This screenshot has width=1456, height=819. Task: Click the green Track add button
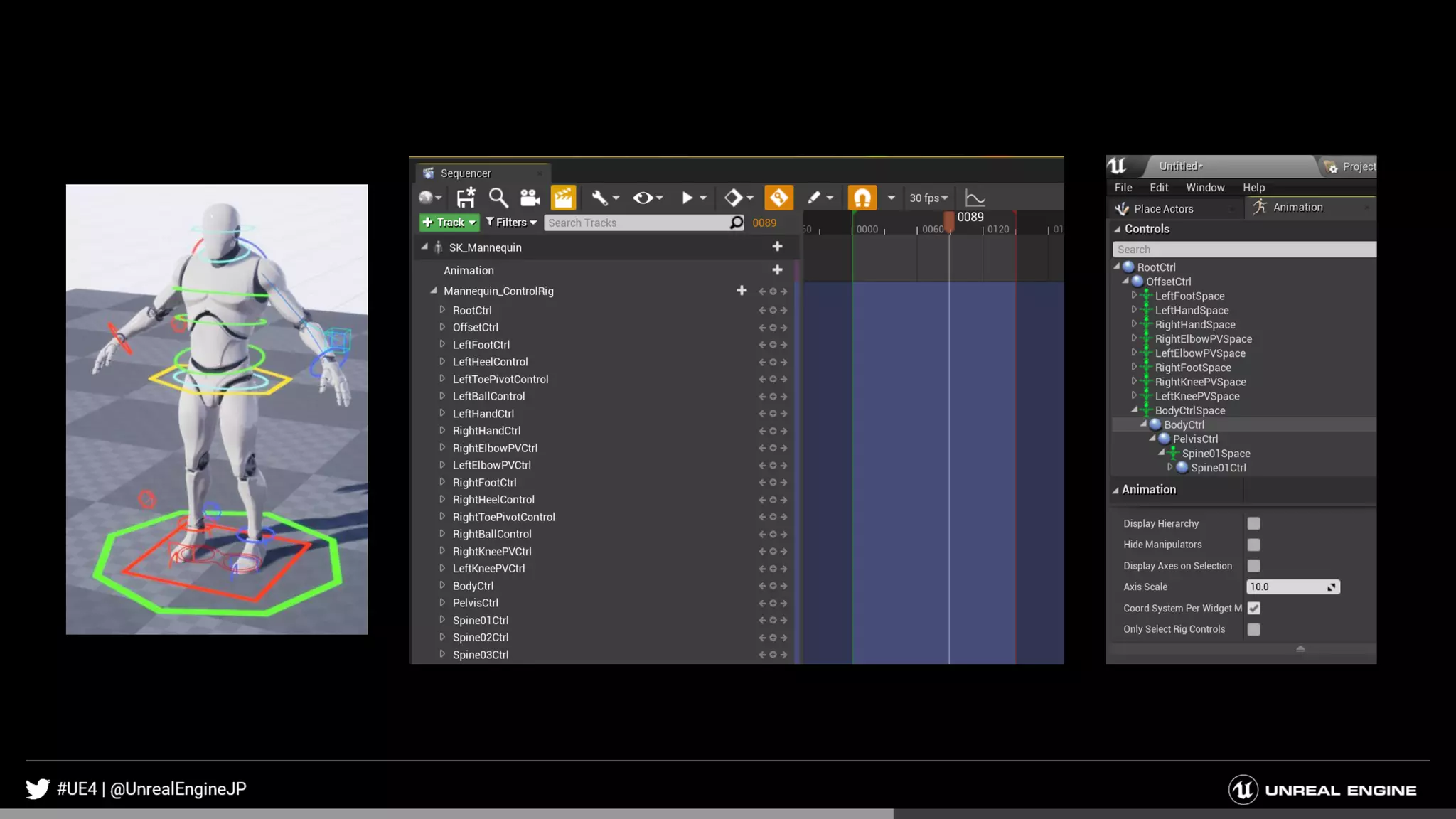(x=449, y=223)
